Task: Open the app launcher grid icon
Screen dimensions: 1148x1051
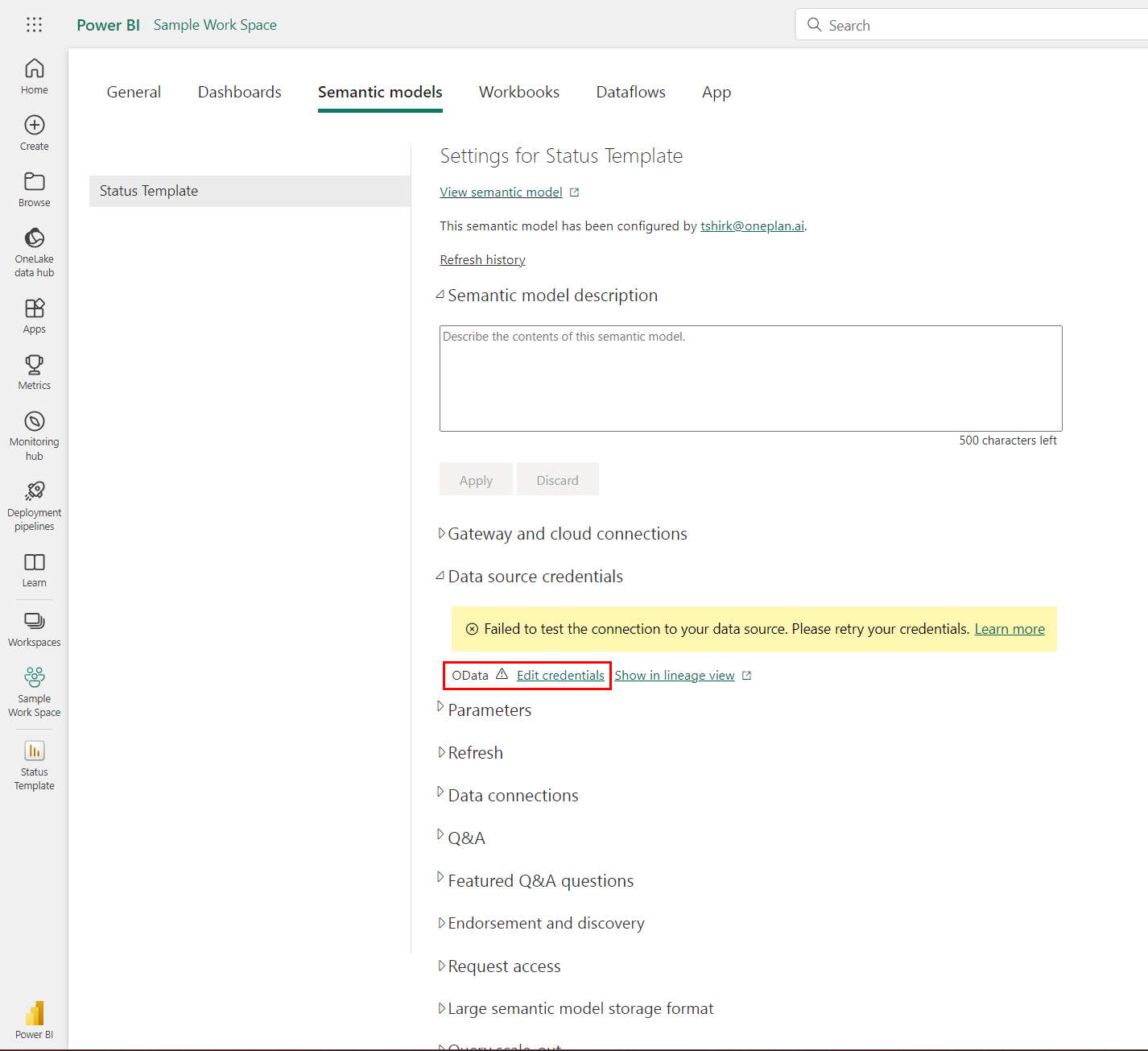Action: [34, 25]
